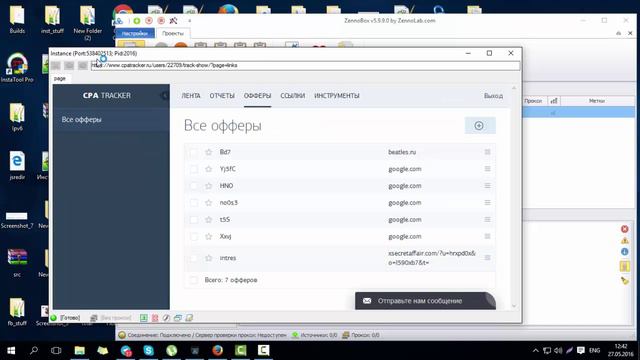Tick the checkbox for Yj5fC offer
This screenshot has height=360, width=640.
tap(193, 169)
